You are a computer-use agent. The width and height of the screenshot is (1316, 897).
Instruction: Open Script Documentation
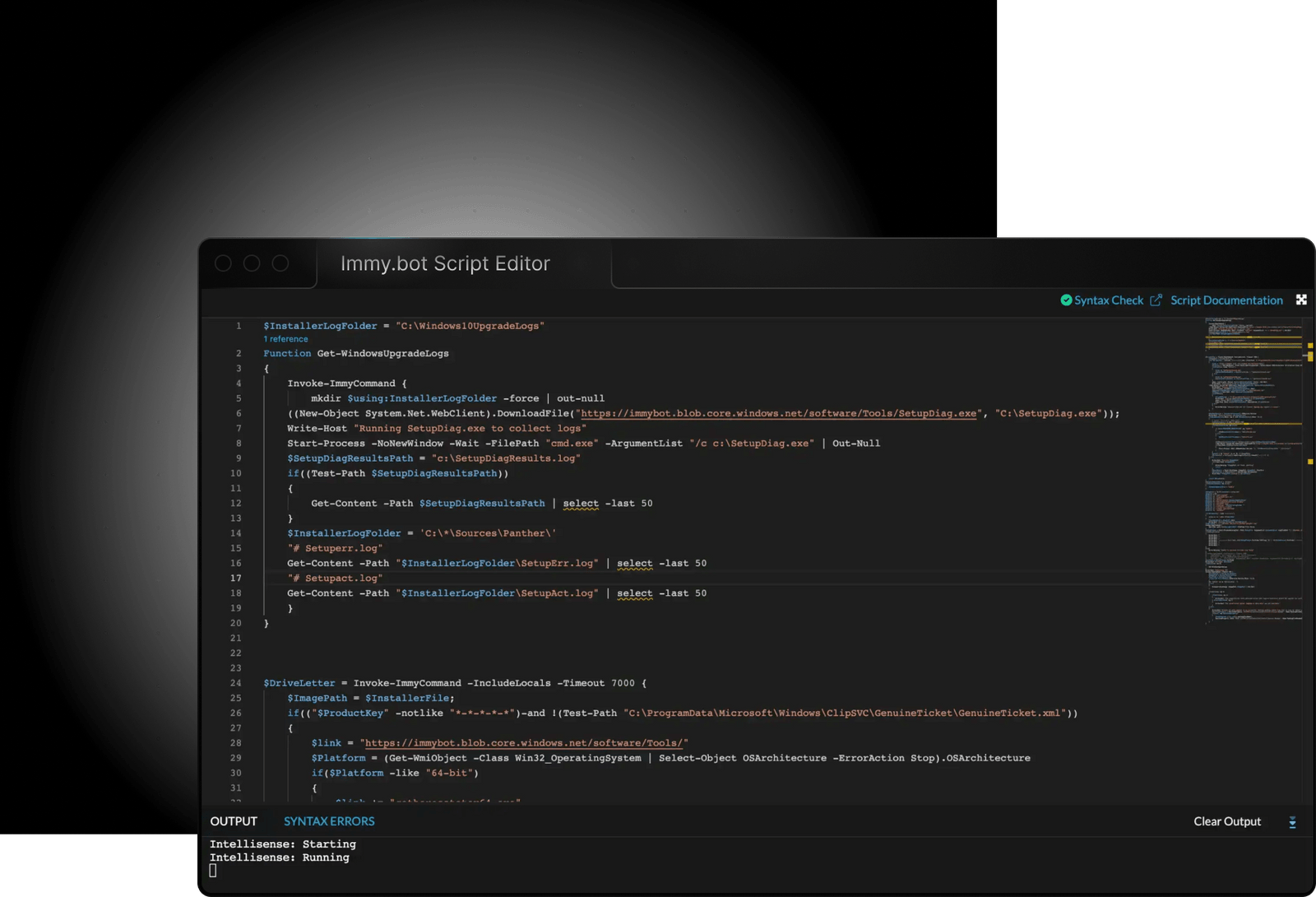(x=1226, y=300)
